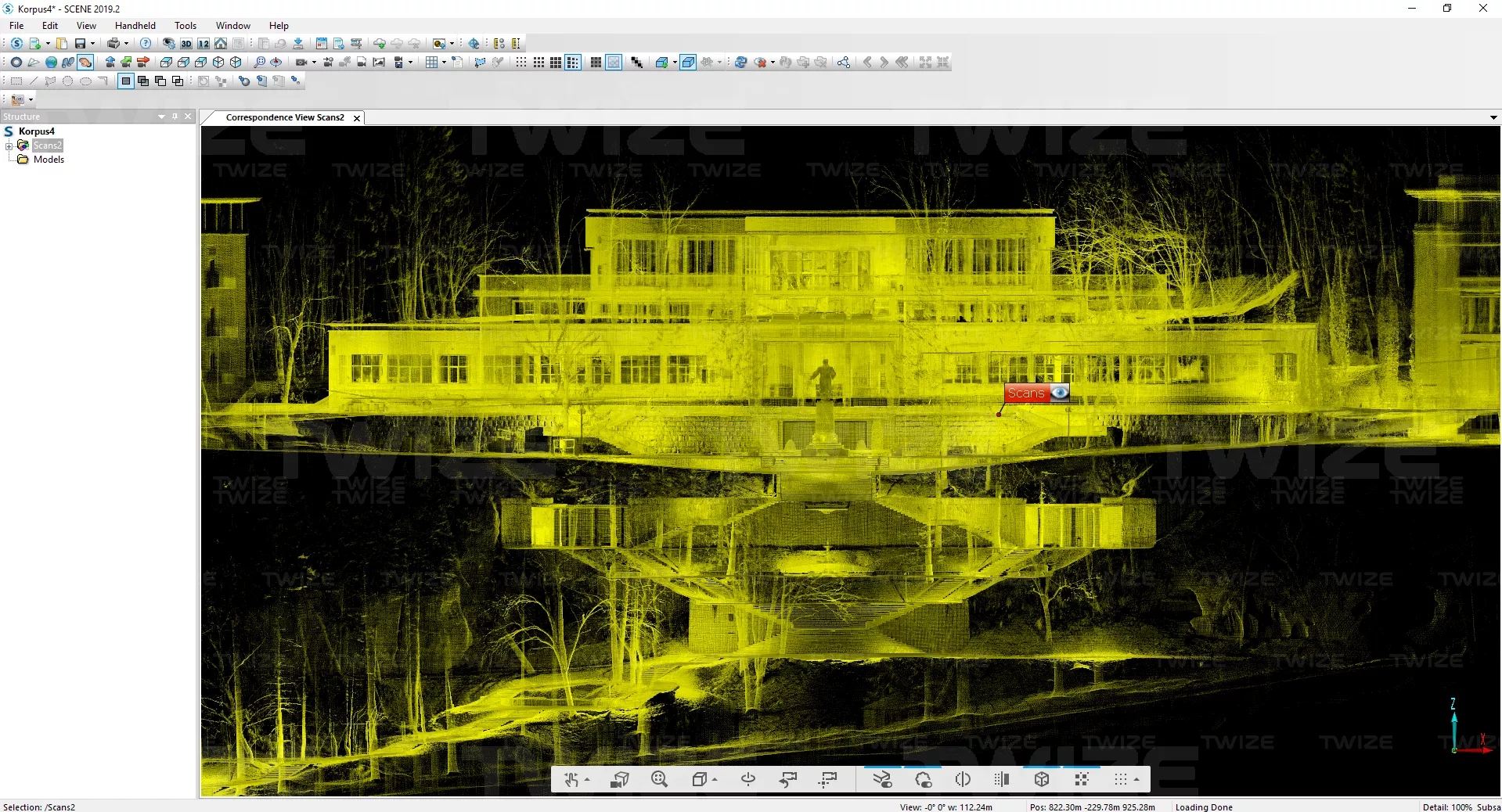The height and width of the screenshot is (812, 1502).
Task: Open the Tools menu
Action: point(185,26)
